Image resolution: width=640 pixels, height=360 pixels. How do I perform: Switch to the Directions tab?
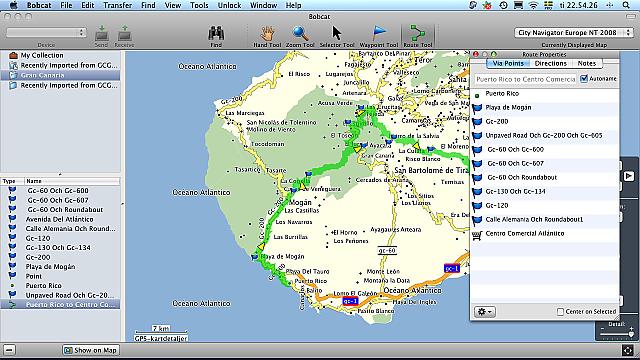(x=551, y=63)
